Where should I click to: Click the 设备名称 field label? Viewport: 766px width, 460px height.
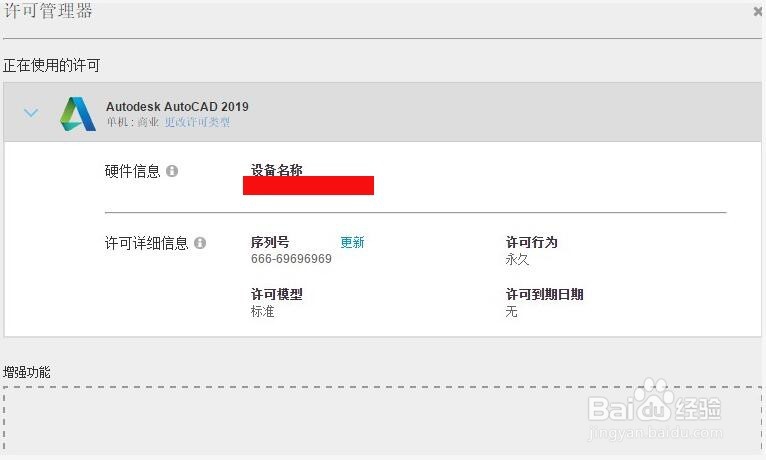point(276,170)
